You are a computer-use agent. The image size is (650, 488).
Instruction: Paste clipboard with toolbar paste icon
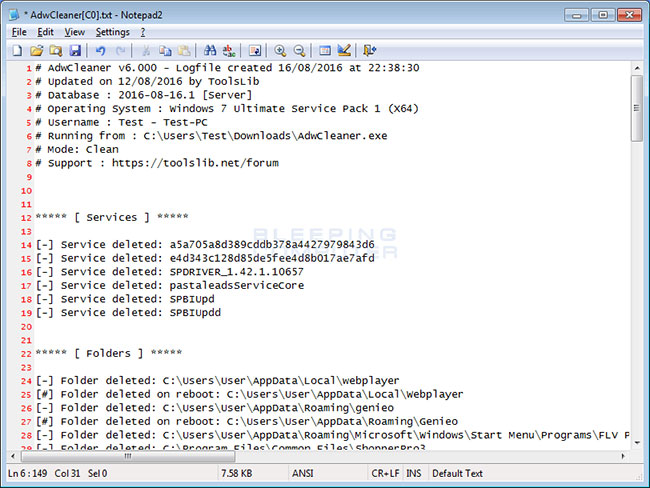click(184, 51)
